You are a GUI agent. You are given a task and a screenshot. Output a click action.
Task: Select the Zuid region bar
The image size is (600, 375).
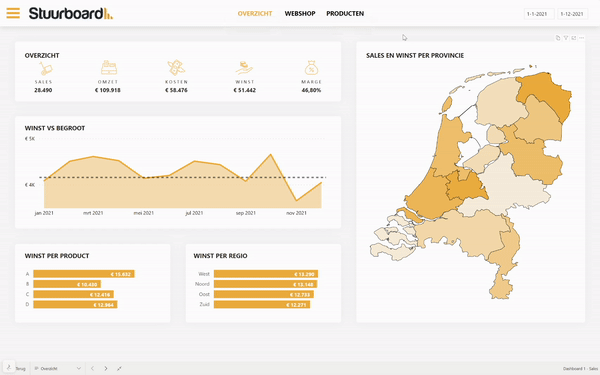pos(262,305)
